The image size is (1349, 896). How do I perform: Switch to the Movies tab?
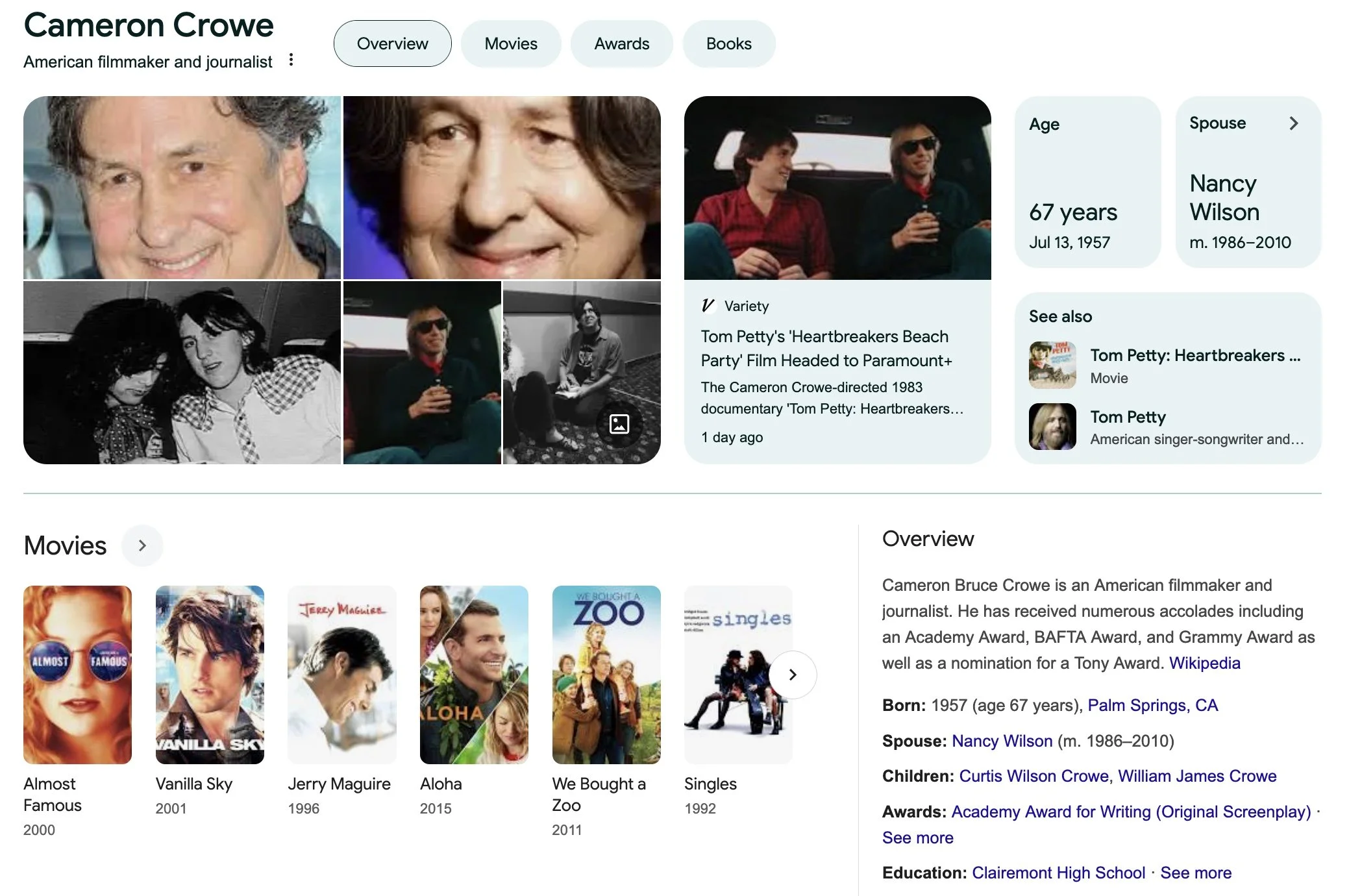coord(510,44)
